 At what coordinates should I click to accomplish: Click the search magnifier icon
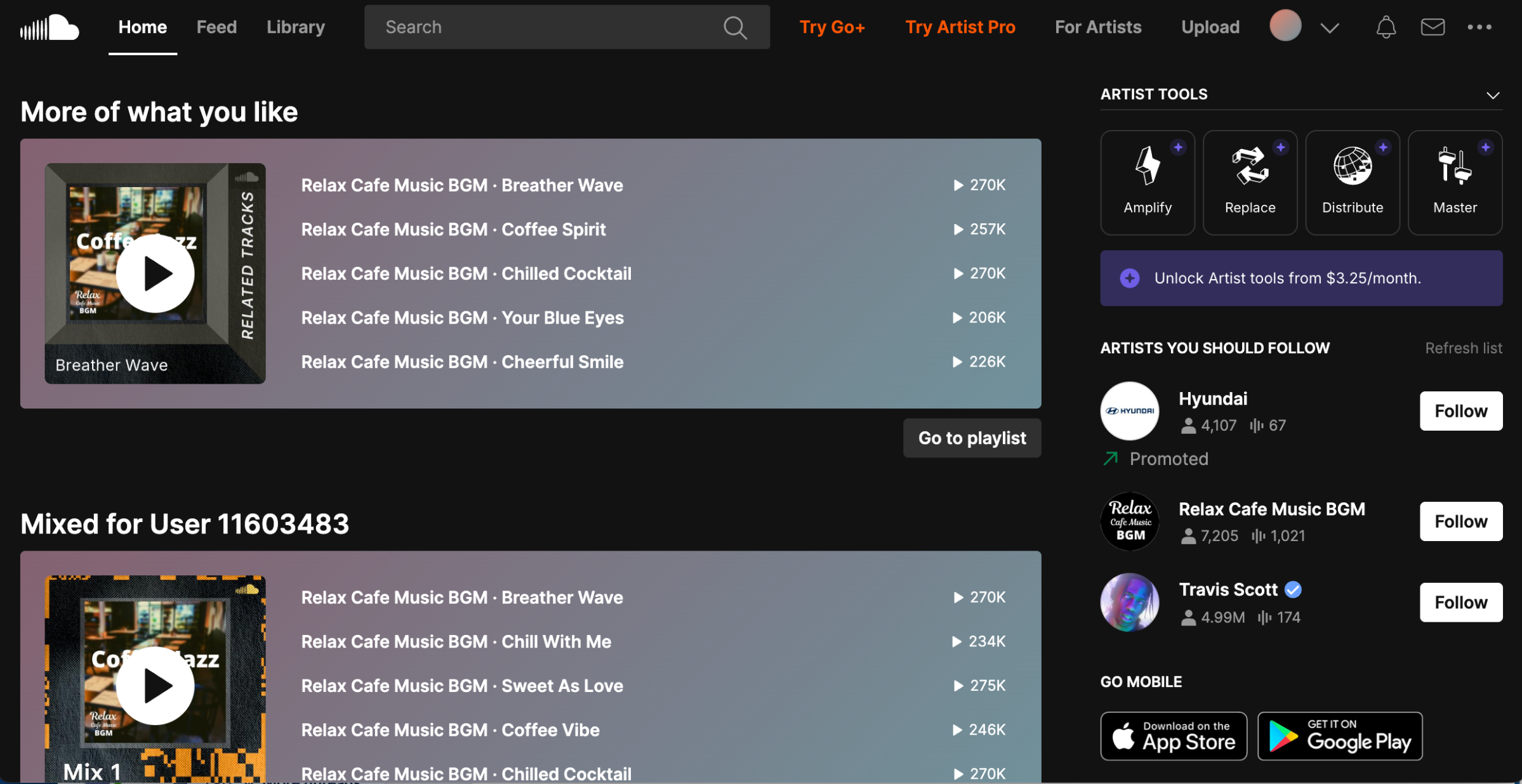(735, 27)
